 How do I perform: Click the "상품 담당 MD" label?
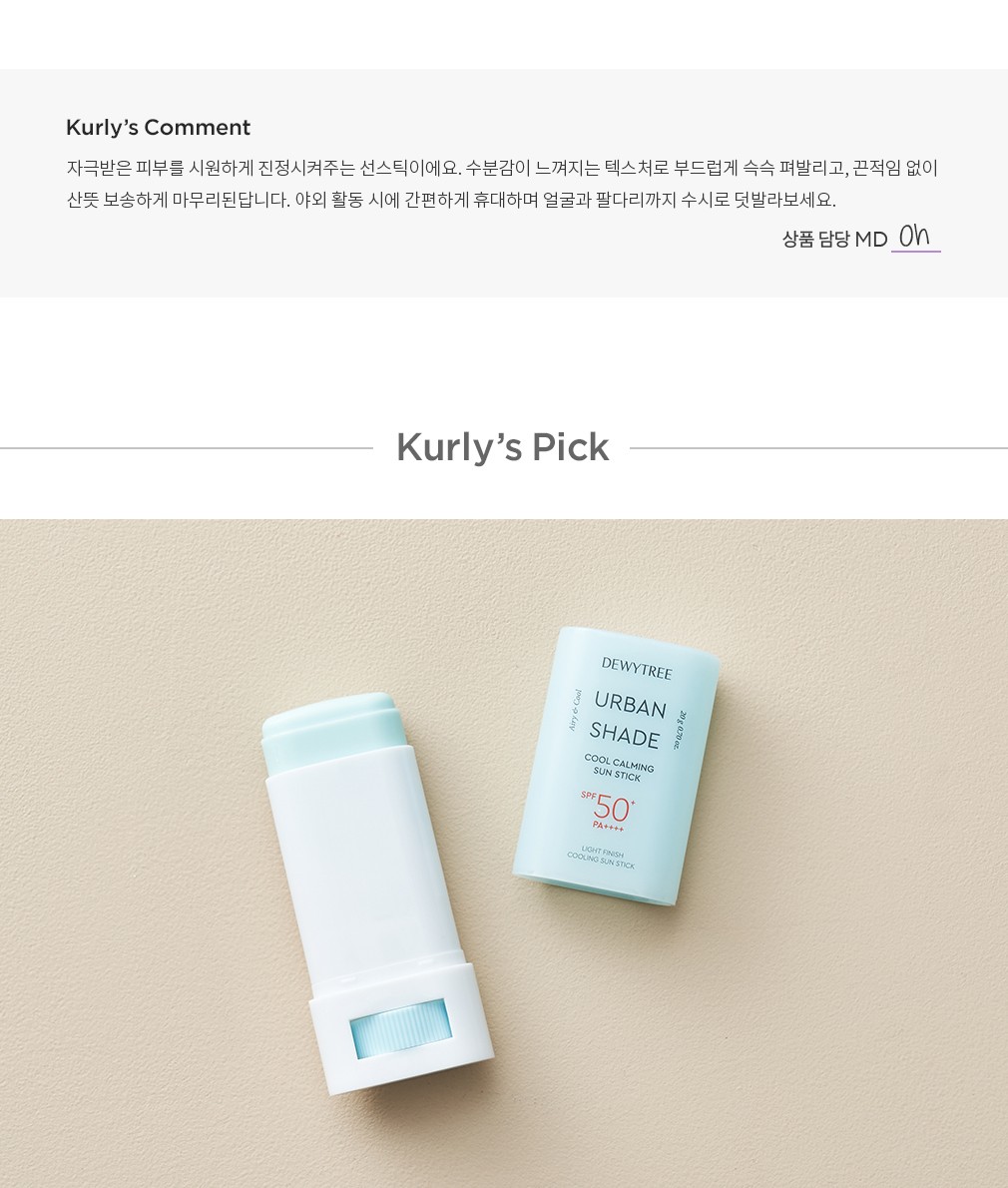(x=834, y=240)
